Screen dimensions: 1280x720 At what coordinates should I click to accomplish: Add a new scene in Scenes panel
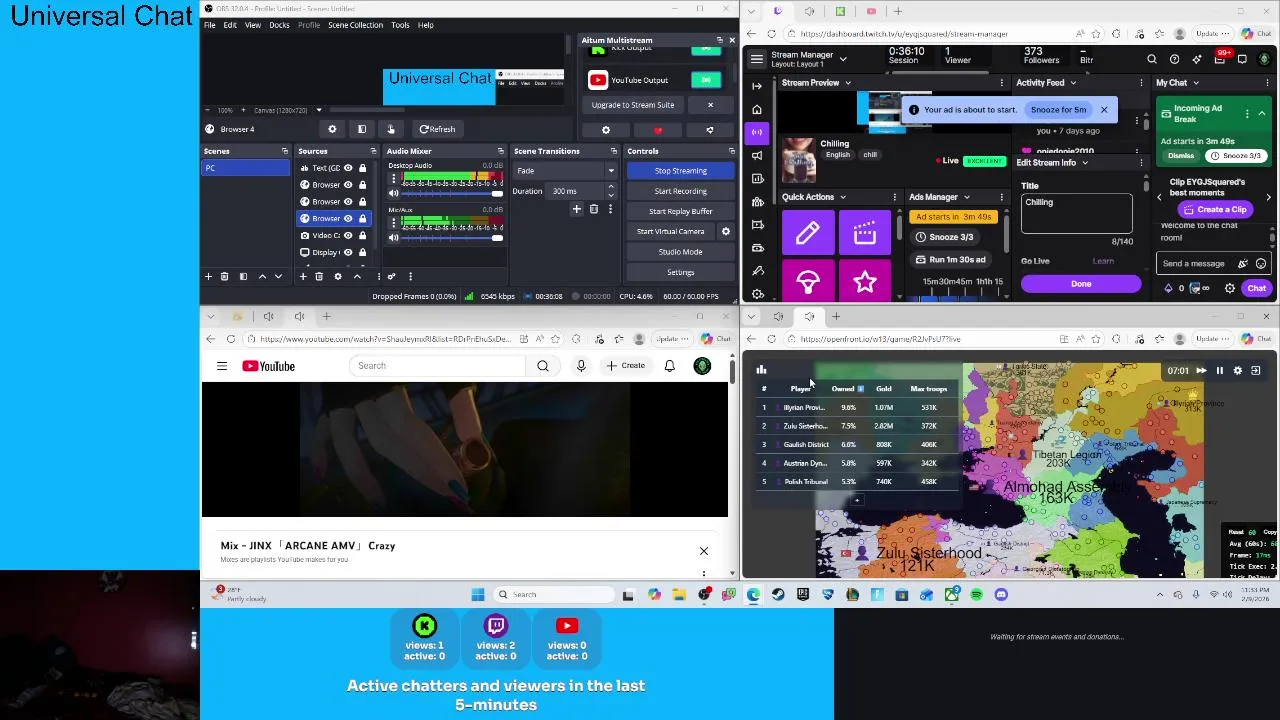pyautogui.click(x=208, y=276)
